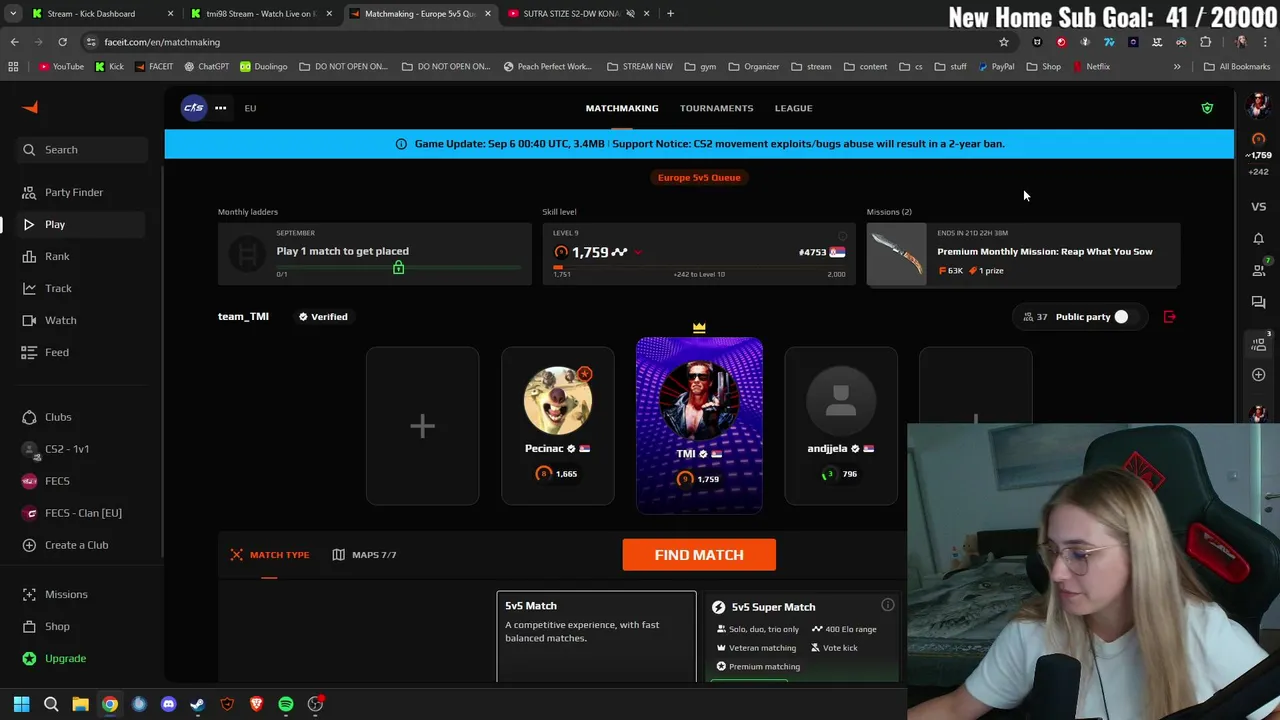The height and width of the screenshot is (720, 1280).
Task: Click the green anti-cheat shield icon
Action: point(1207,108)
